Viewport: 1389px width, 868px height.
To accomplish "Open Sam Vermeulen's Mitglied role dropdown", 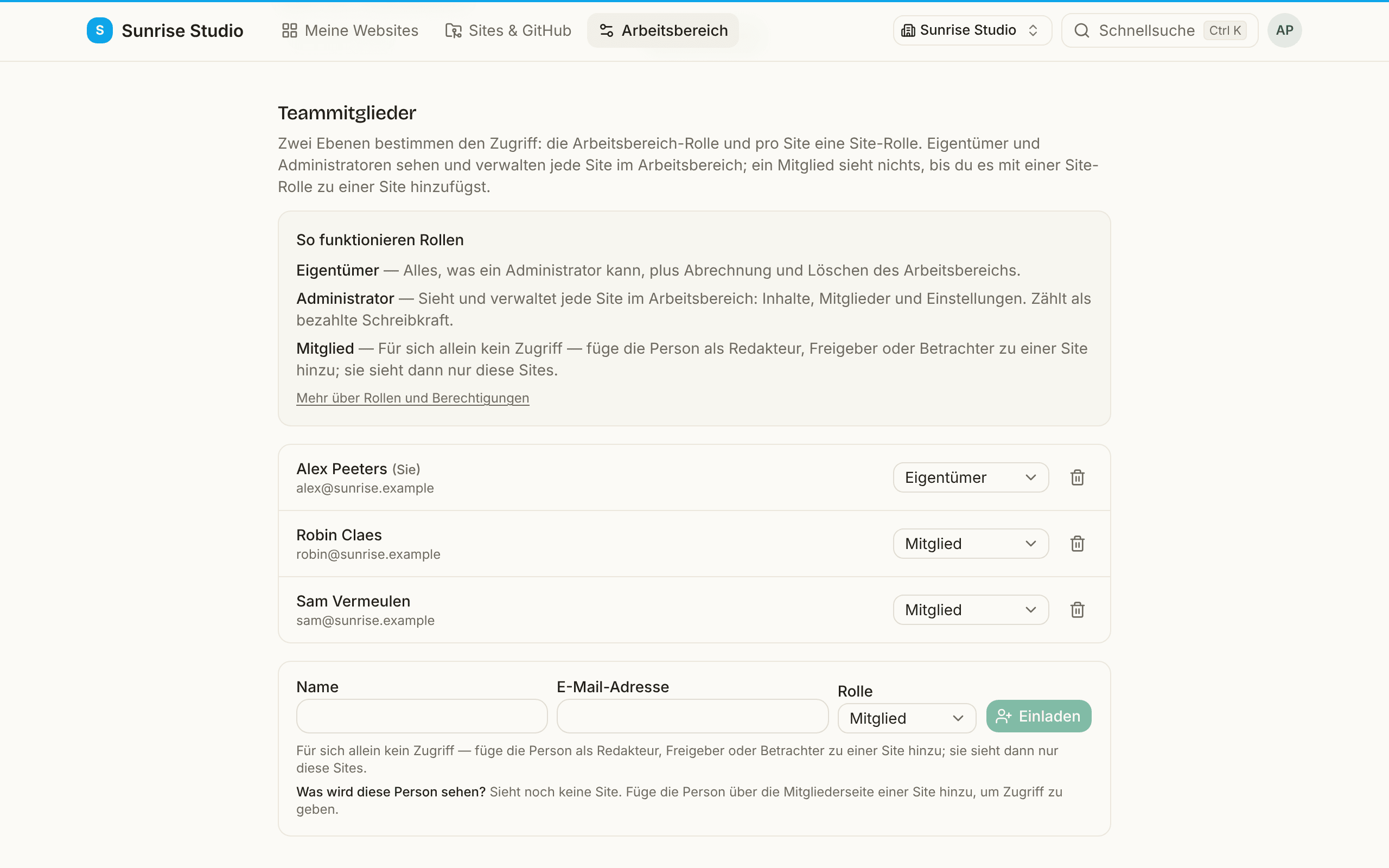I will coord(971,610).
